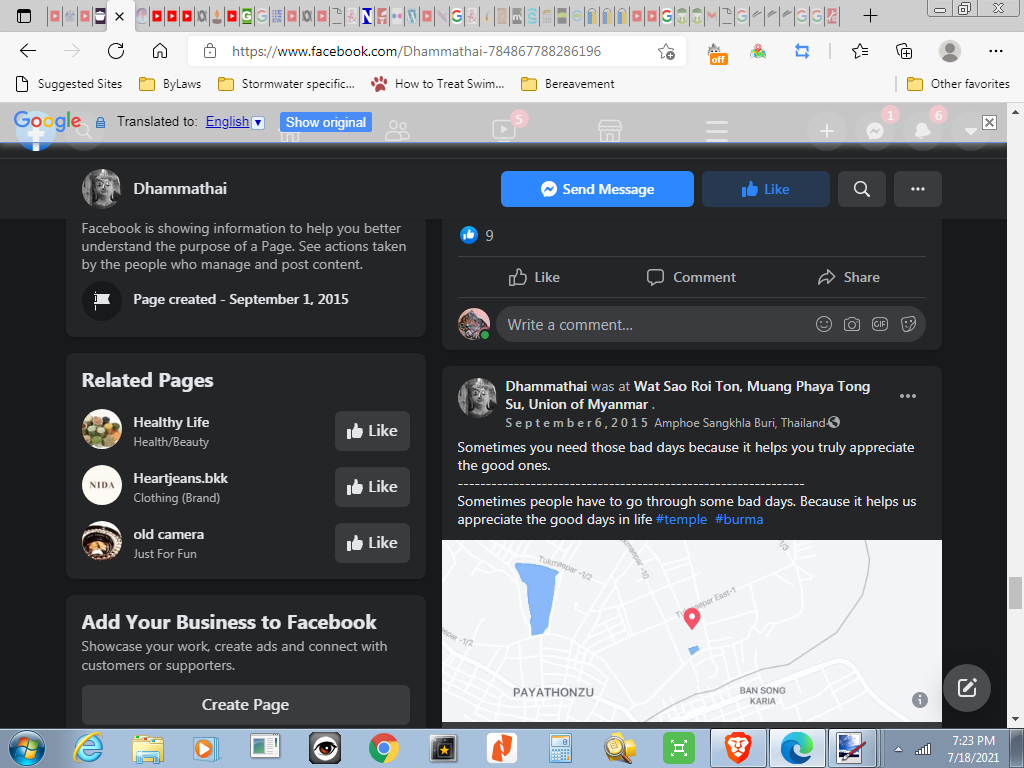Launch Internet Explorer from the taskbar
The image size is (1024, 768).
pos(88,748)
